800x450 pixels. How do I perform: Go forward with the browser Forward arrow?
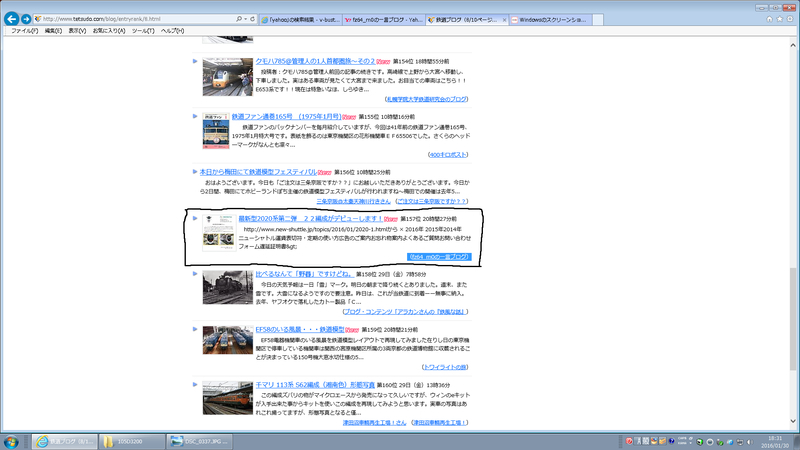pyautogui.click(x=26, y=19)
